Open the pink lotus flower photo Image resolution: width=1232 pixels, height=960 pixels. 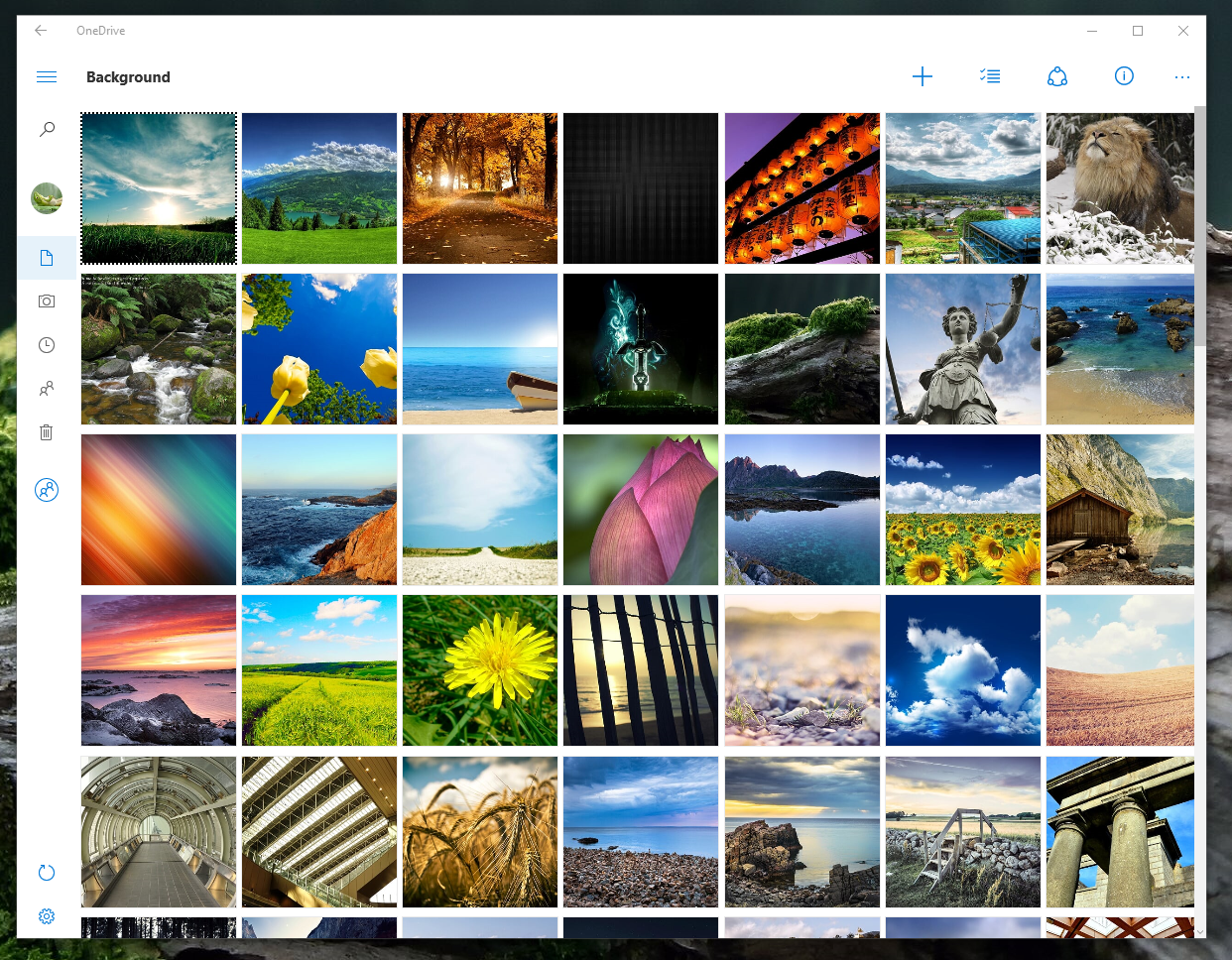(640, 509)
